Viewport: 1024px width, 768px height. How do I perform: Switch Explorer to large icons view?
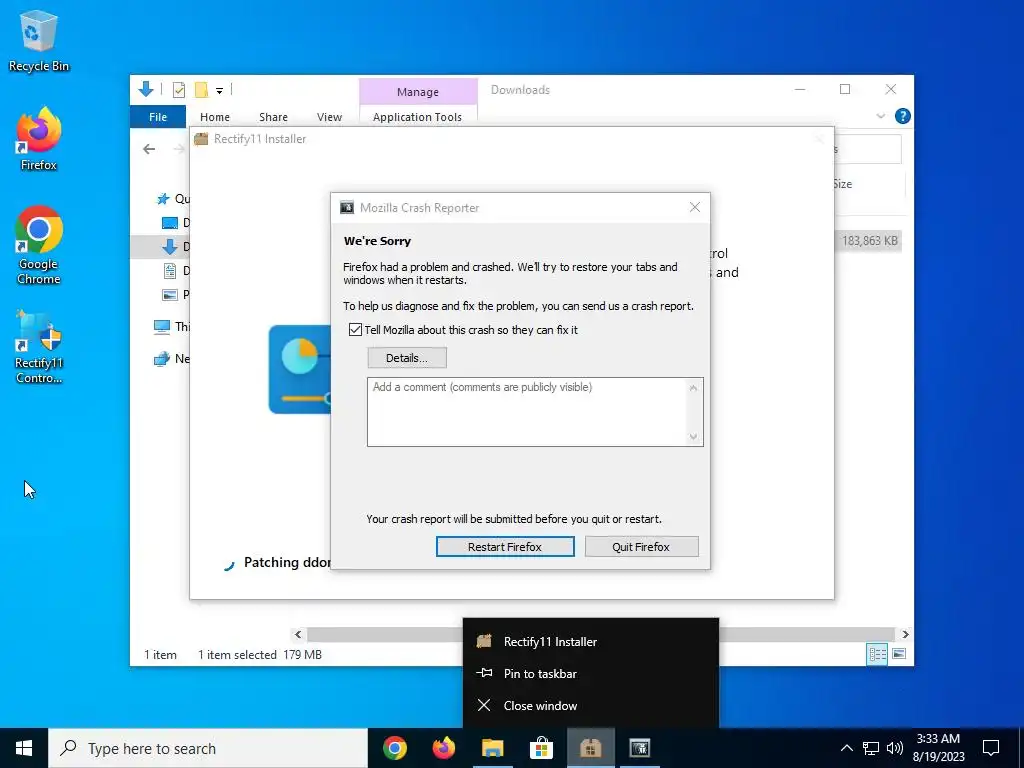899,654
